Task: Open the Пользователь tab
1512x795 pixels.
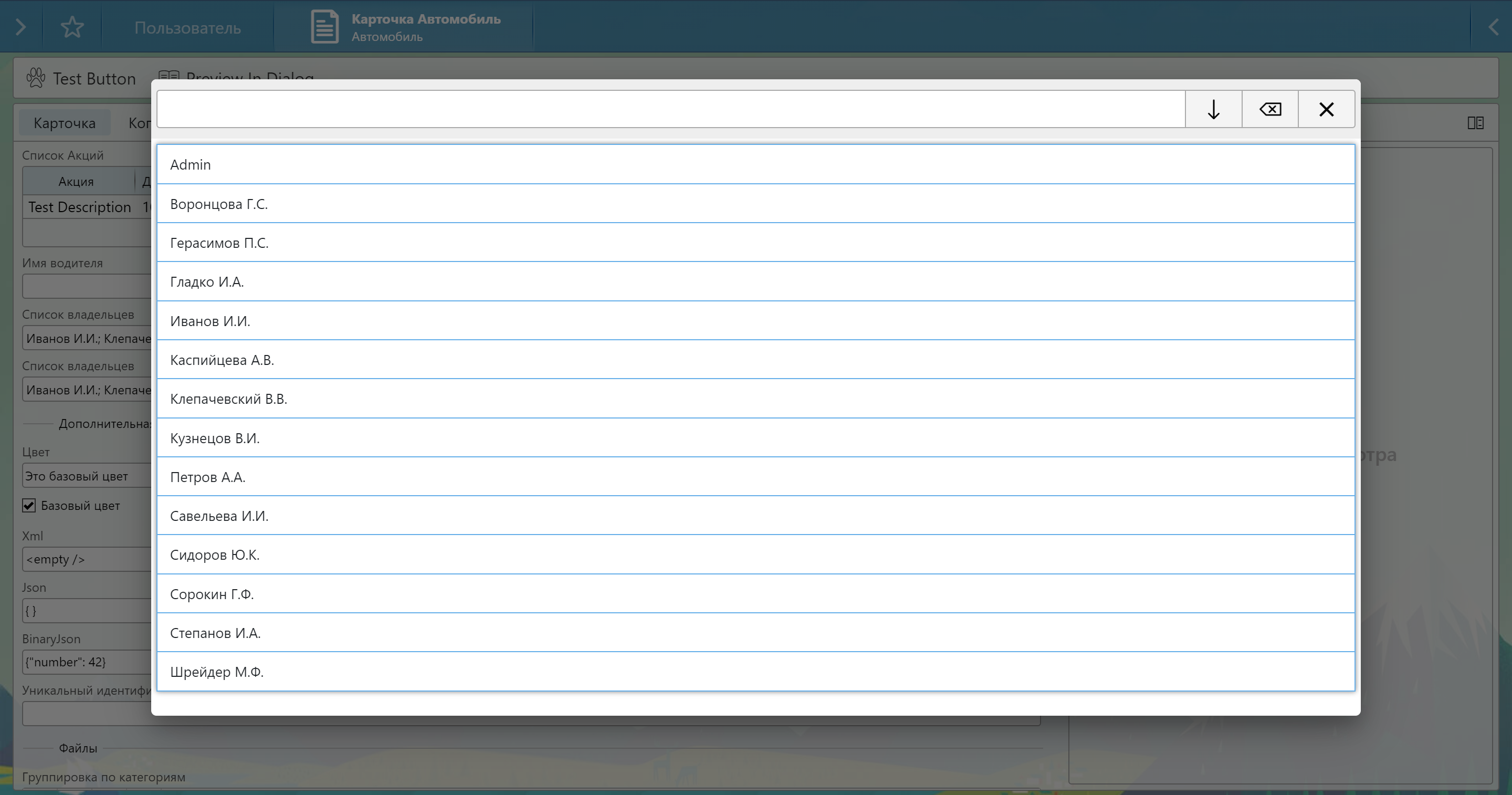Action: tap(187, 28)
